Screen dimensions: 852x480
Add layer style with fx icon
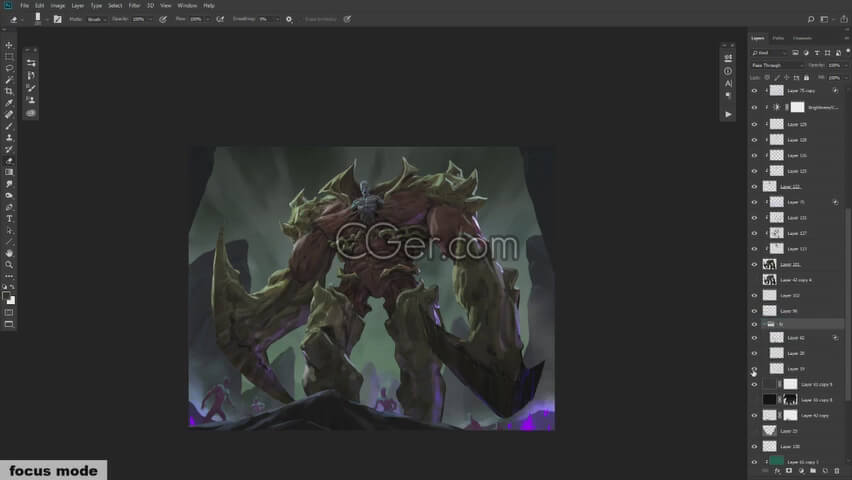777,471
